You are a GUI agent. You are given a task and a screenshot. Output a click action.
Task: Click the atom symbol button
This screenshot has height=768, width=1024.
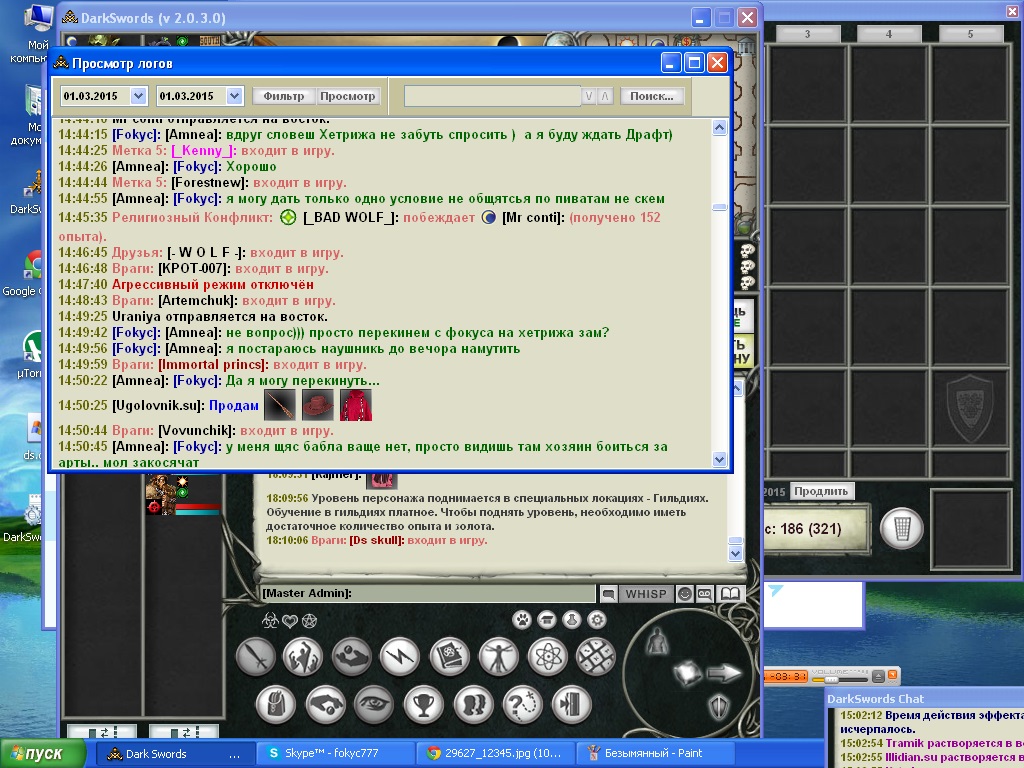(547, 656)
